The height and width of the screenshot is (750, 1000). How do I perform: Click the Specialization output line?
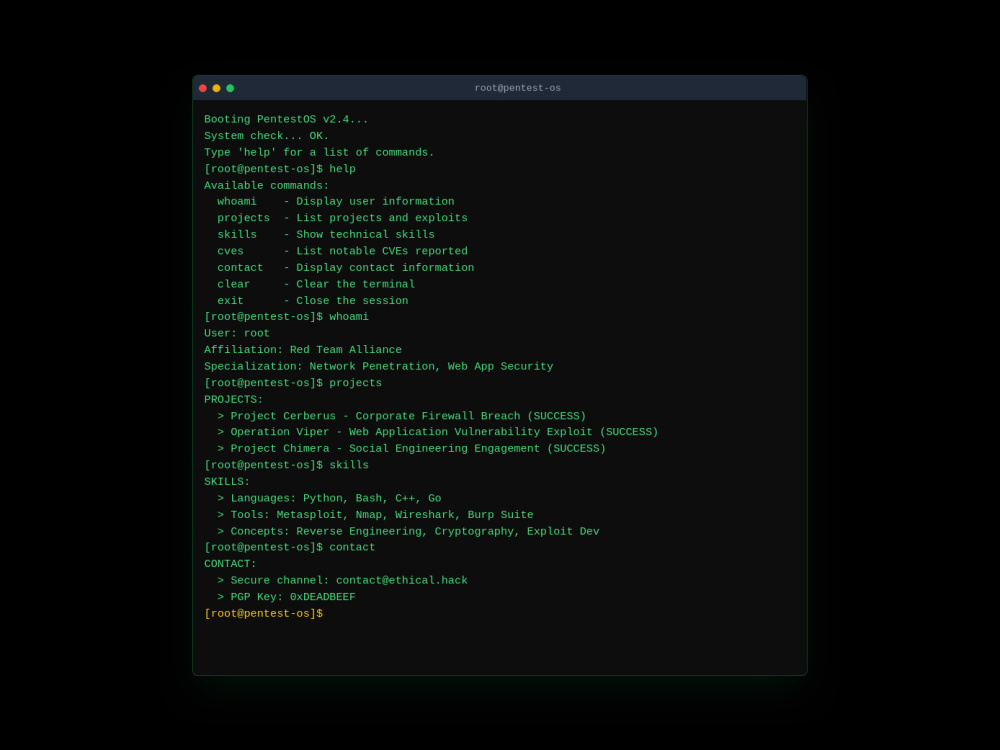[378, 367]
